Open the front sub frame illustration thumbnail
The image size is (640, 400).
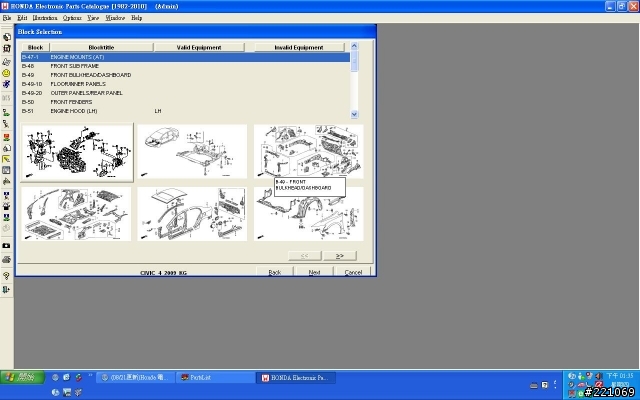(192, 151)
